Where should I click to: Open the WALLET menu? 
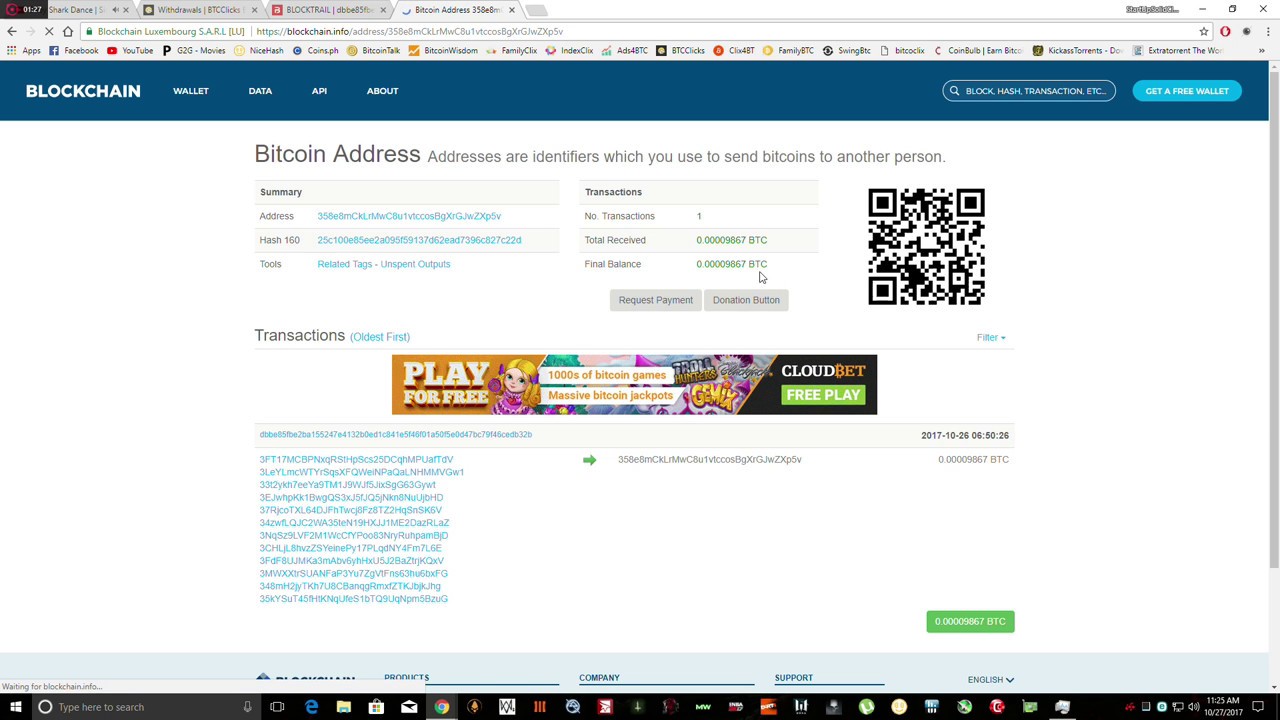191,91
